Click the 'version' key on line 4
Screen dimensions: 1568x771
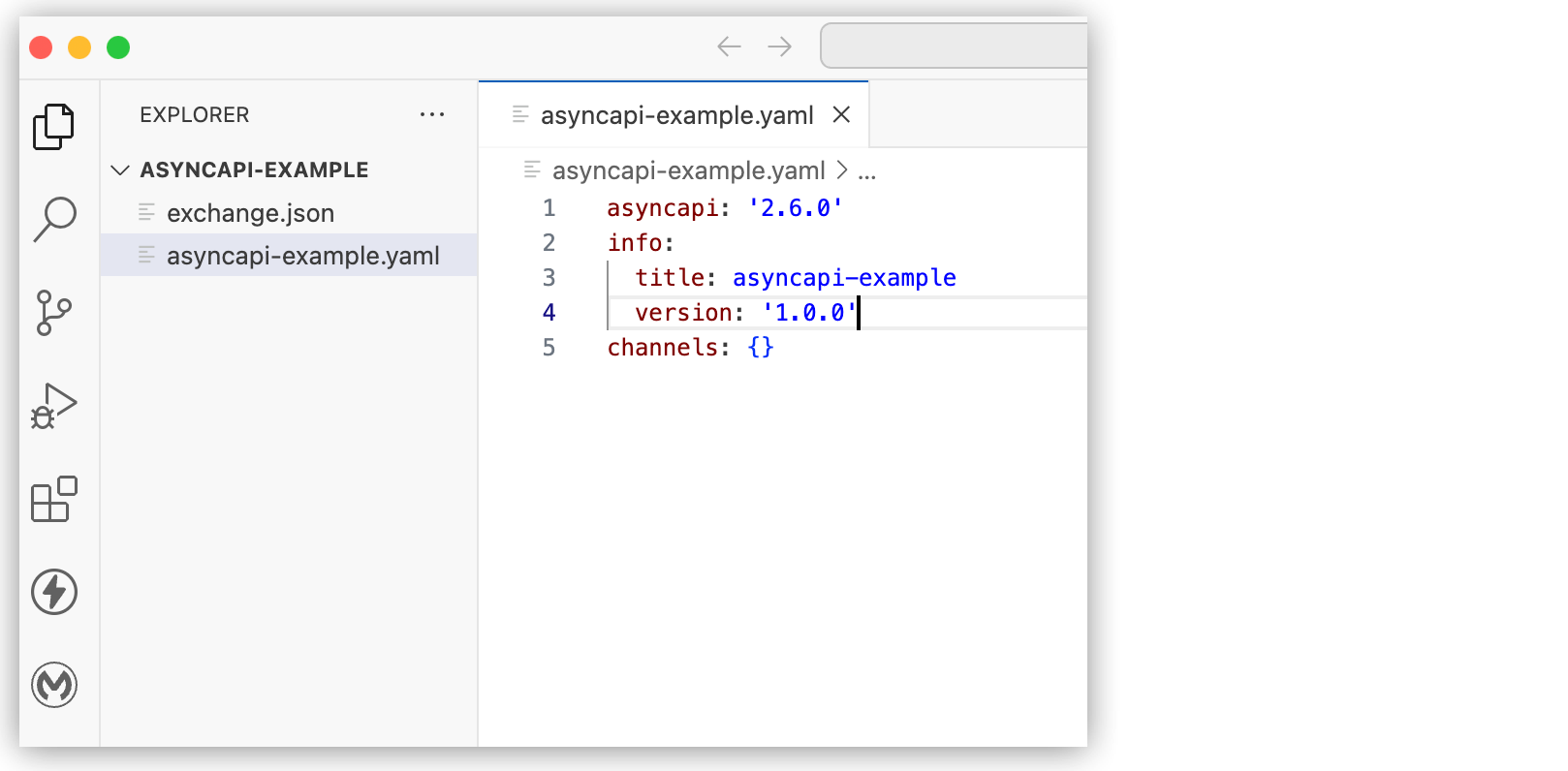pos(683,313)
